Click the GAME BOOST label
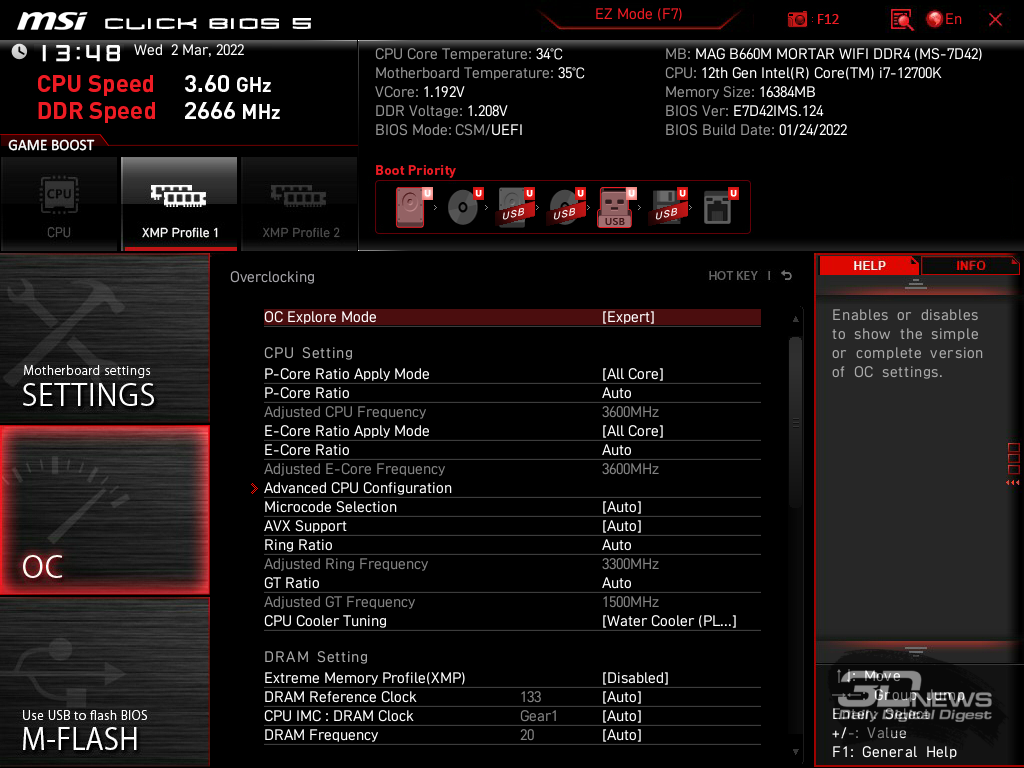1024x768 pixels. tap(51, 145)
